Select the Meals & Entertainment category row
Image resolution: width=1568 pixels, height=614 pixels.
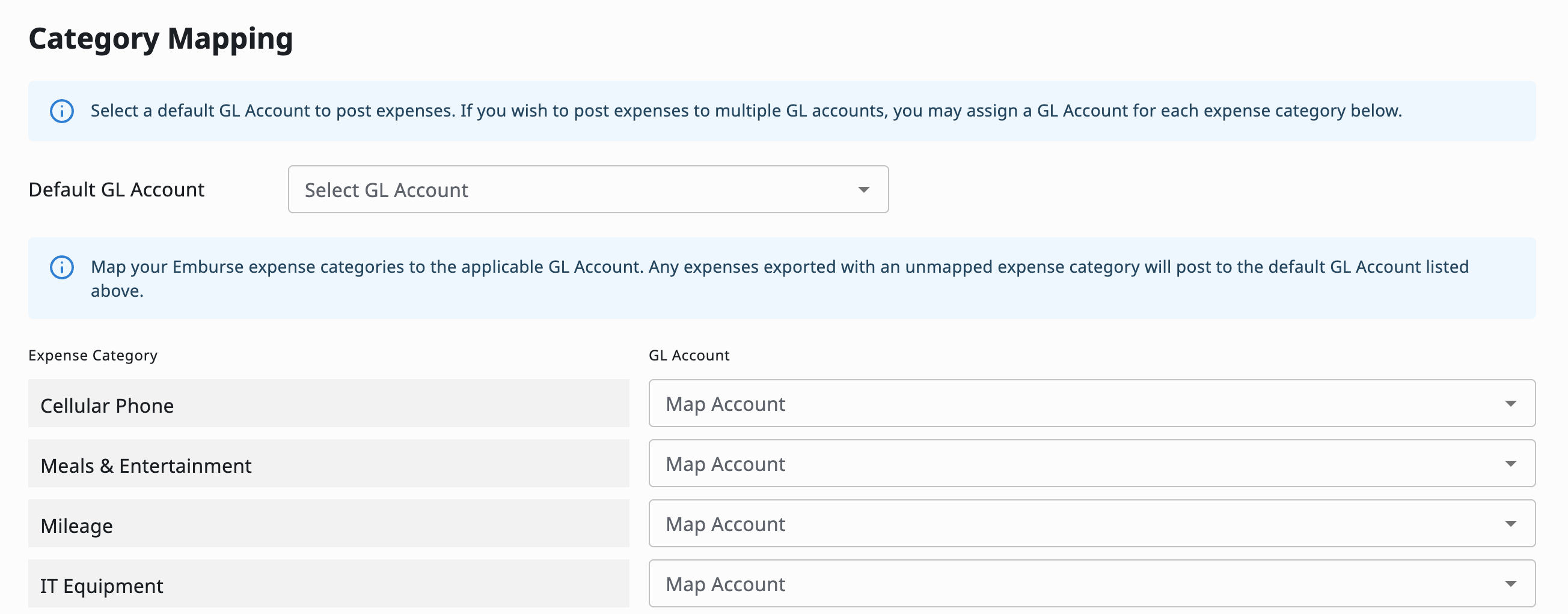click(329, 464)
